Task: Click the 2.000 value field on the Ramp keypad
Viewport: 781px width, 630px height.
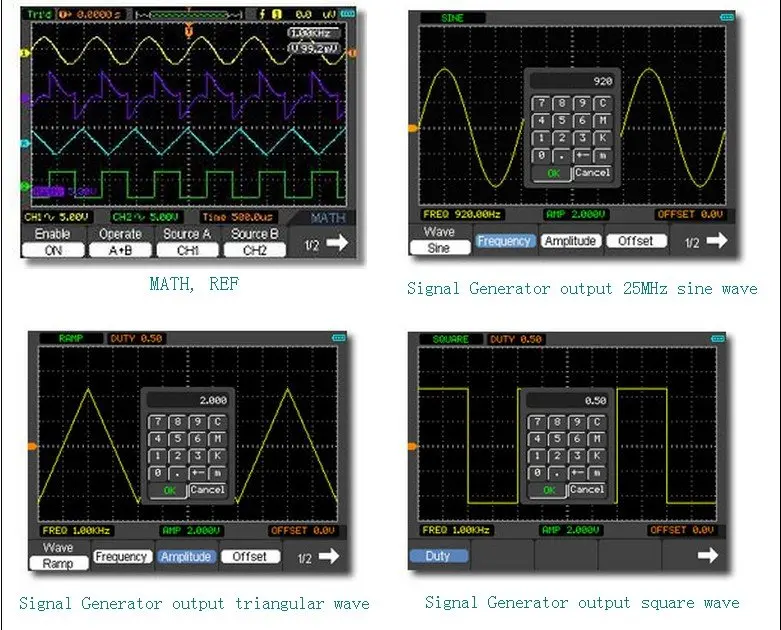Action: pos(188,400)
